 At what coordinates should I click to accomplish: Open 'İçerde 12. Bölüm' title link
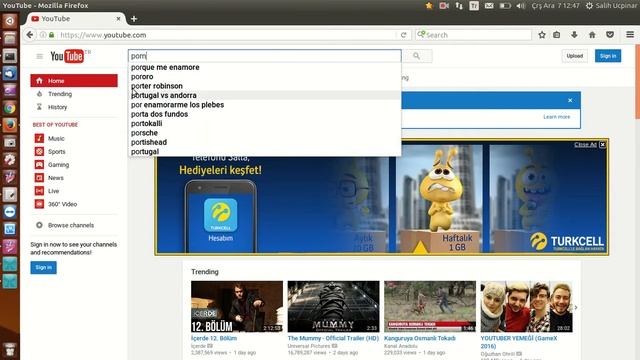(214, 338)
